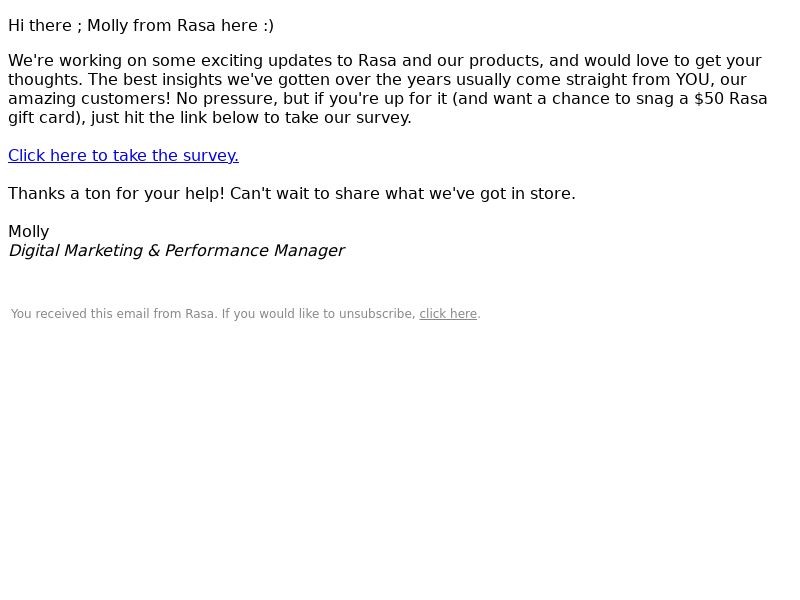
Task: Click the phrase 'amazing customers!'
Action: (89, 98)
